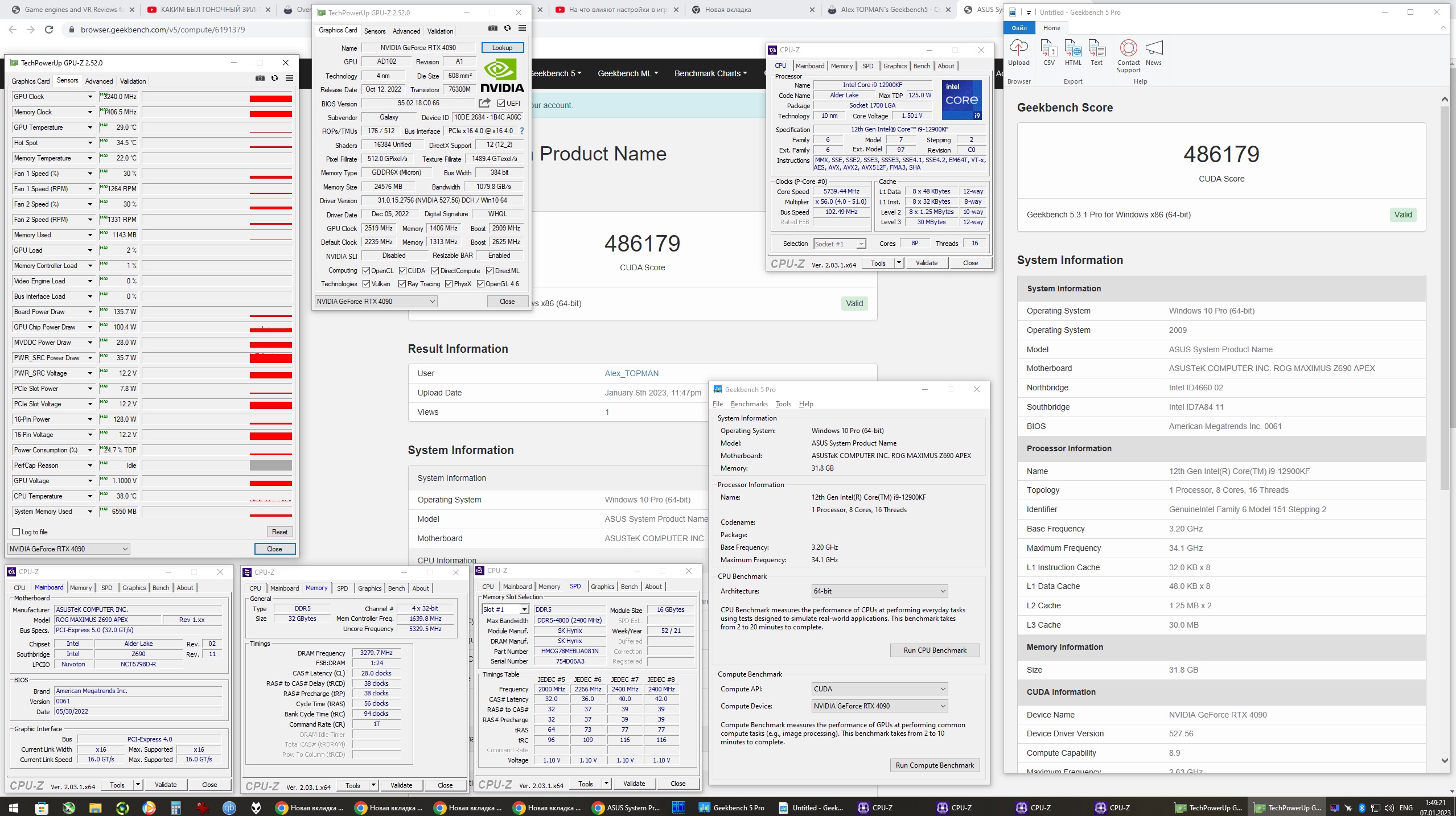Open GPU selector dropdown in GPU-Z Sensors window
The image size is (1456, 816).
pos(69,549)
